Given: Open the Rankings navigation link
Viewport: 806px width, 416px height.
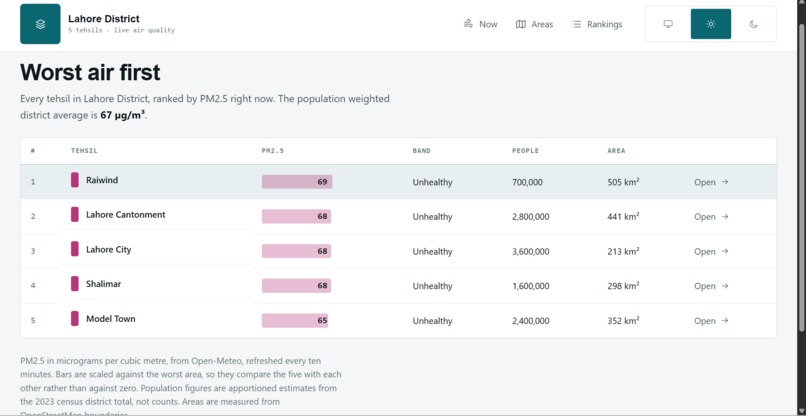Looking at the screenshot, I should pyautogui.click(x=597, y=24).
